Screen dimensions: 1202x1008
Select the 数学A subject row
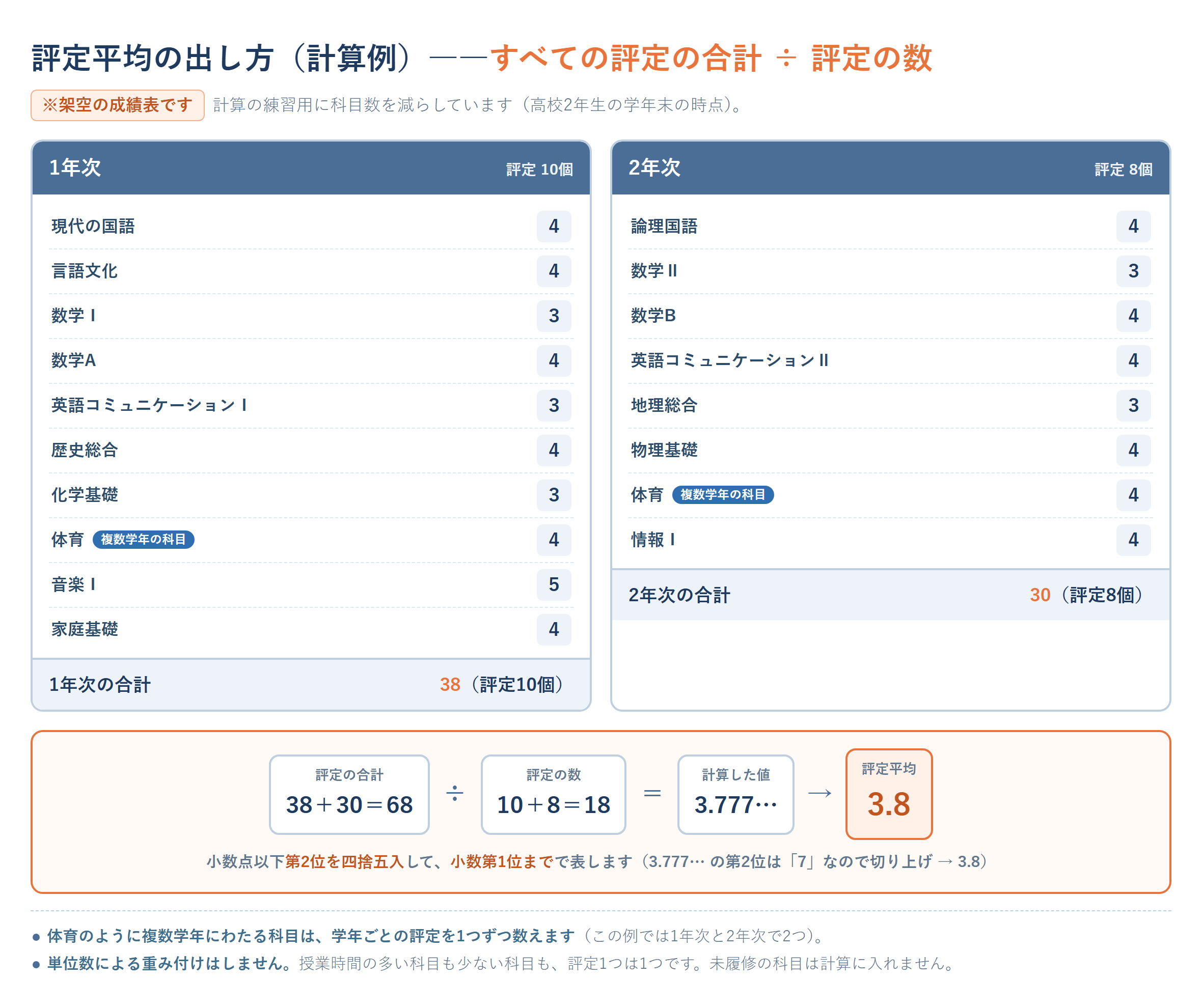[311, 360]
